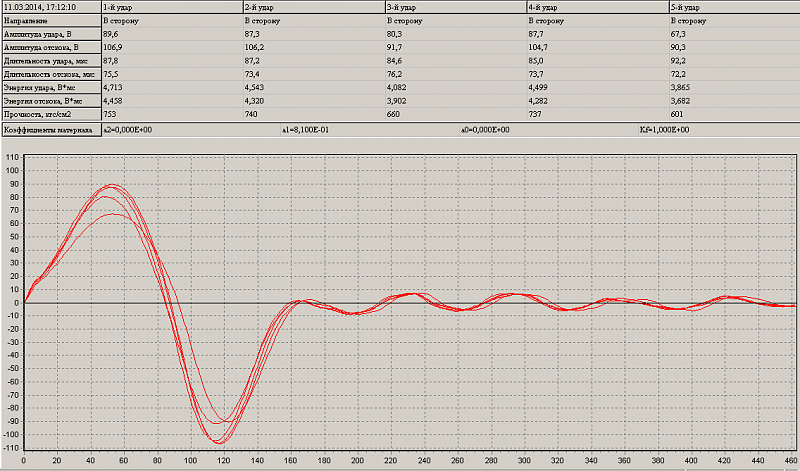The width and height of the screenshot is (800, 471).
Task: Select the rebound duration cell 72,2
Action: pyautogui.click(x=680, y=75)
